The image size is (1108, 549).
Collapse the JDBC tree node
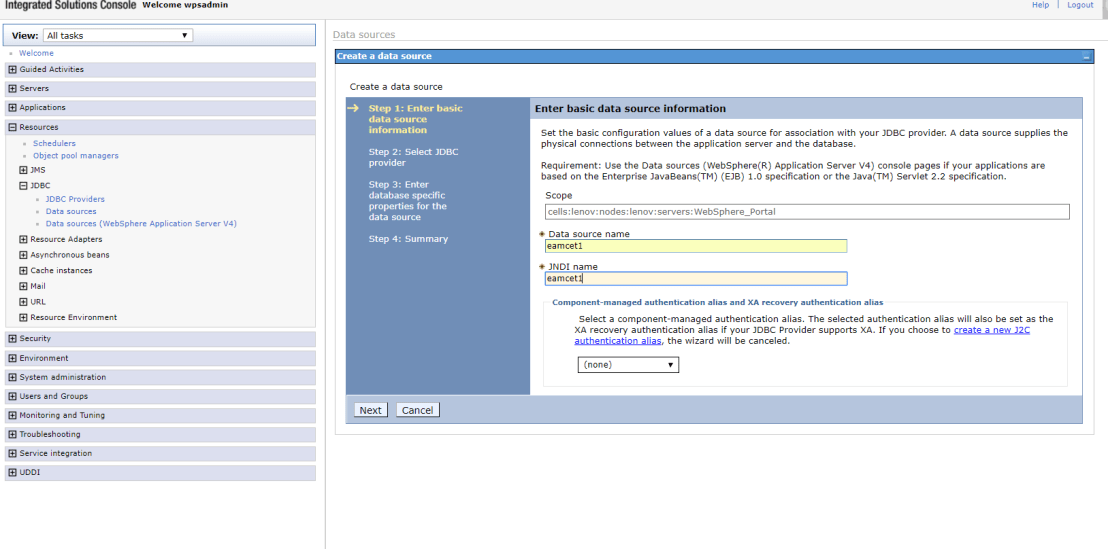click(x=24, y=186)
